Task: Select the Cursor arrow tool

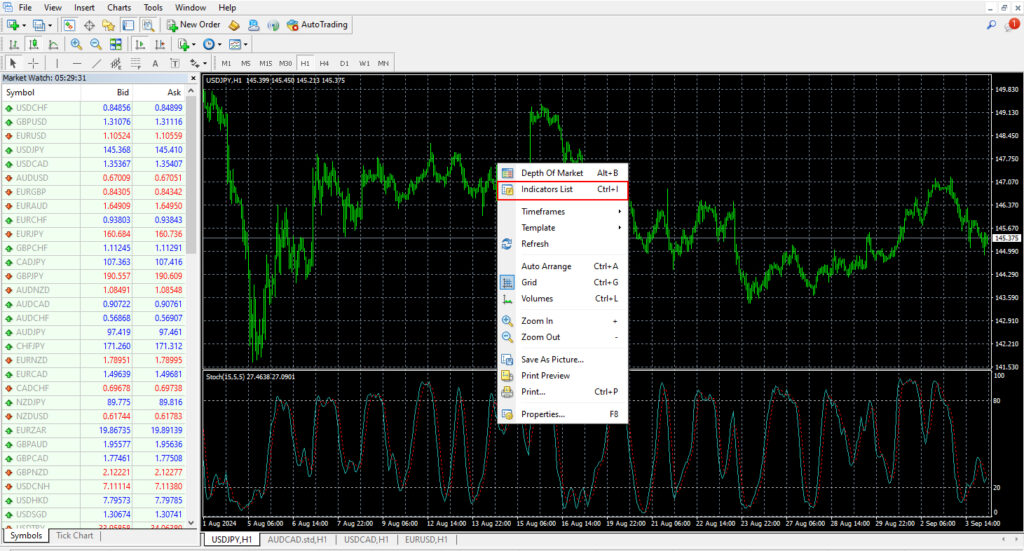Action: 13,63
